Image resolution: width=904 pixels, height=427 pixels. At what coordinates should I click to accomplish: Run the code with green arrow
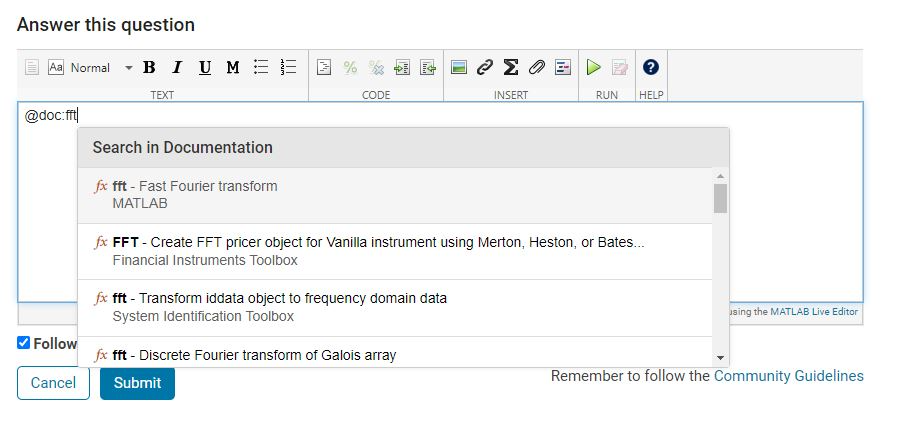pyautogui.click(x=594, y=68)
